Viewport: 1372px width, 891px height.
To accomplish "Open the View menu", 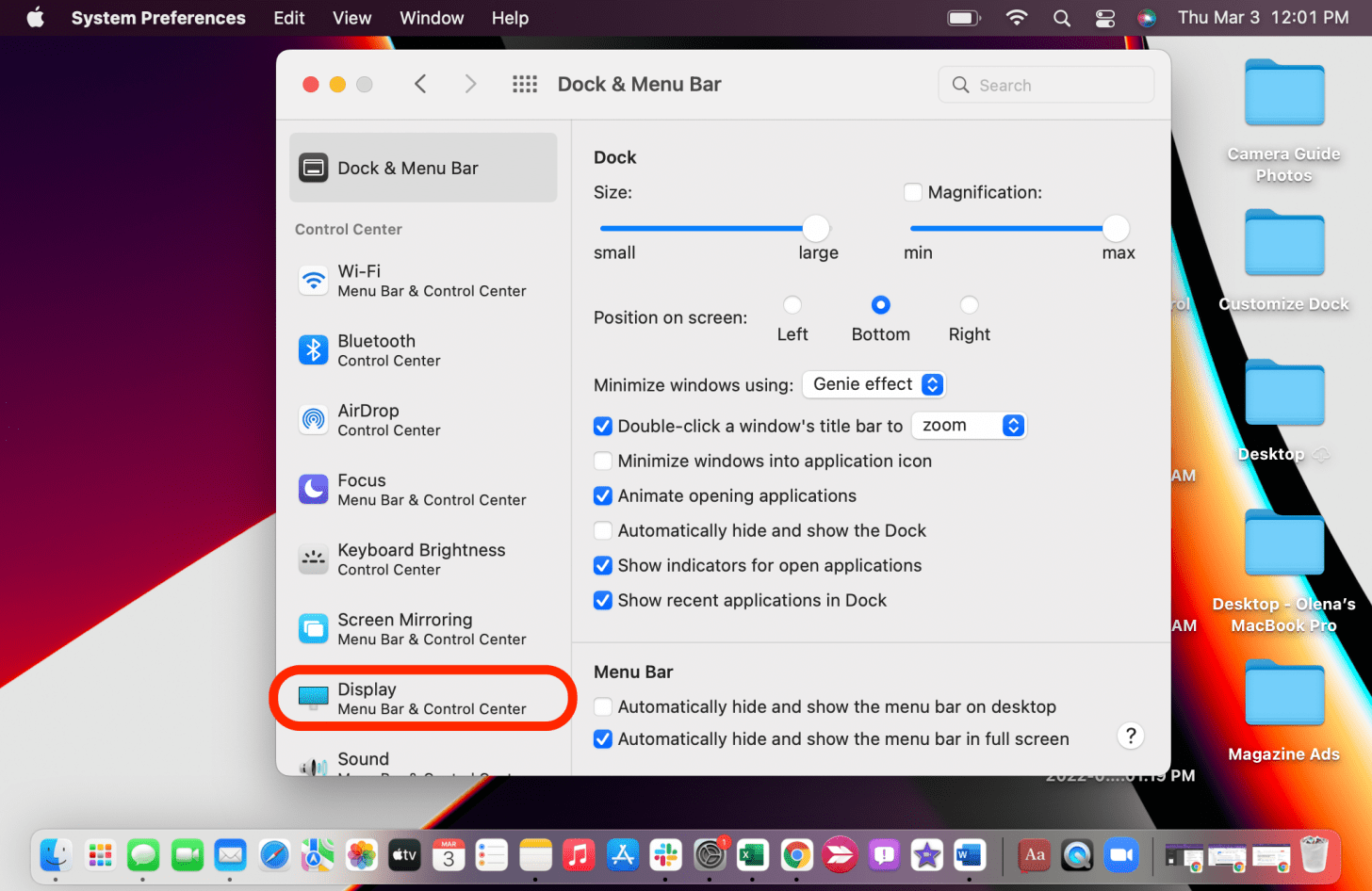I will tap(351, 17).
